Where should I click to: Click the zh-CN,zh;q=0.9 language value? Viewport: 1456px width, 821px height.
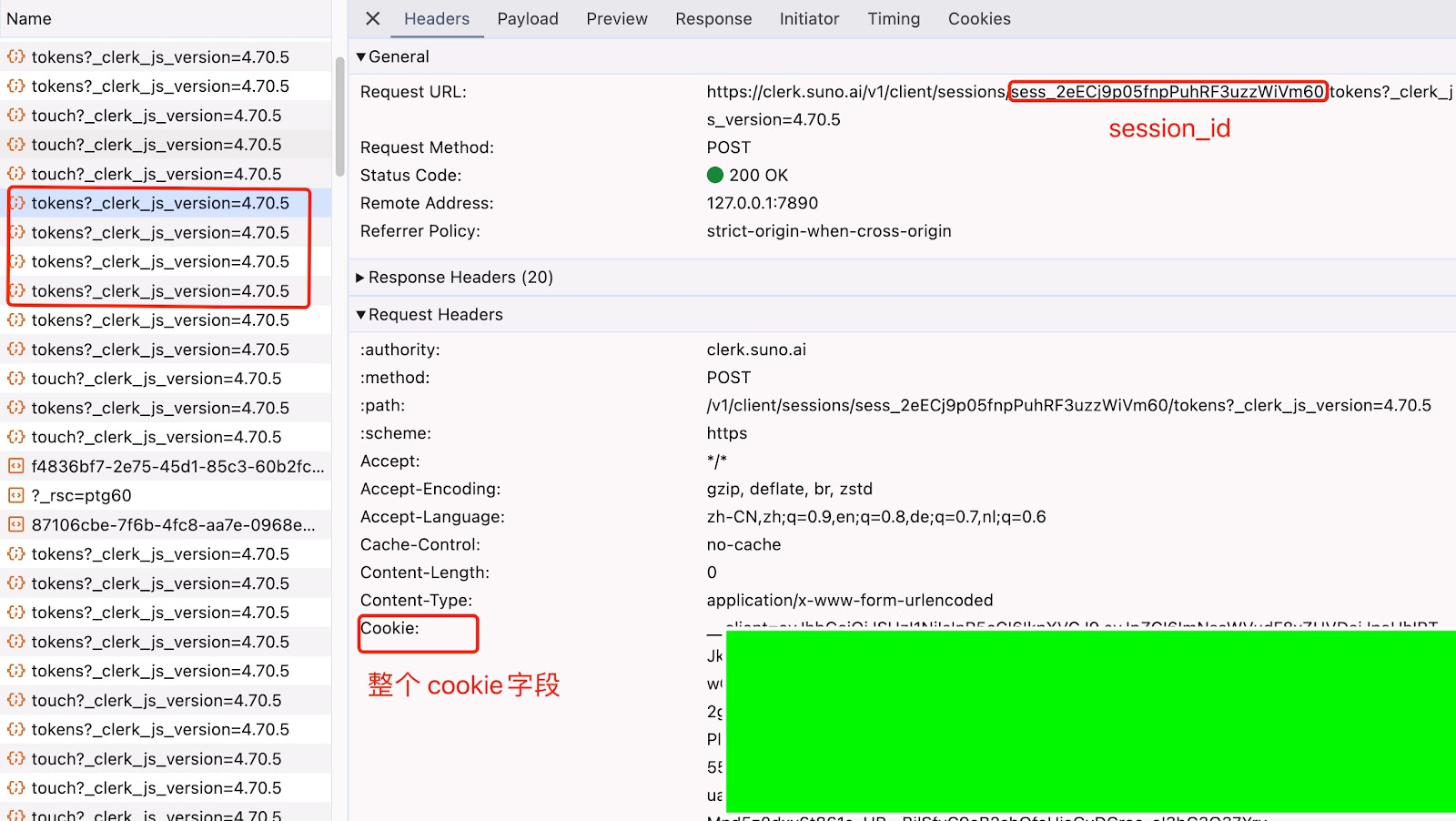876,517
